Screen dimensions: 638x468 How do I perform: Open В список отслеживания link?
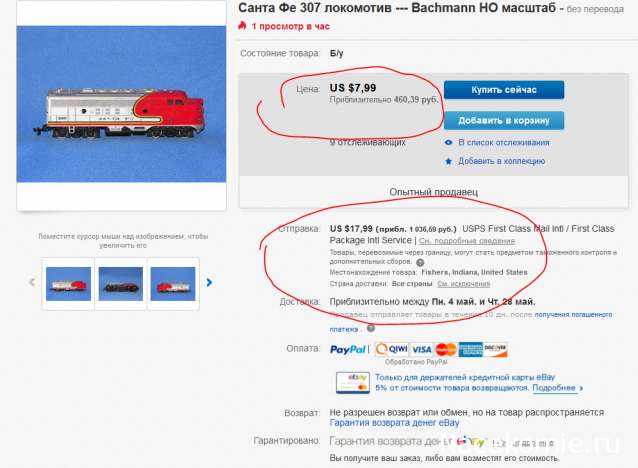coord(504,142)
